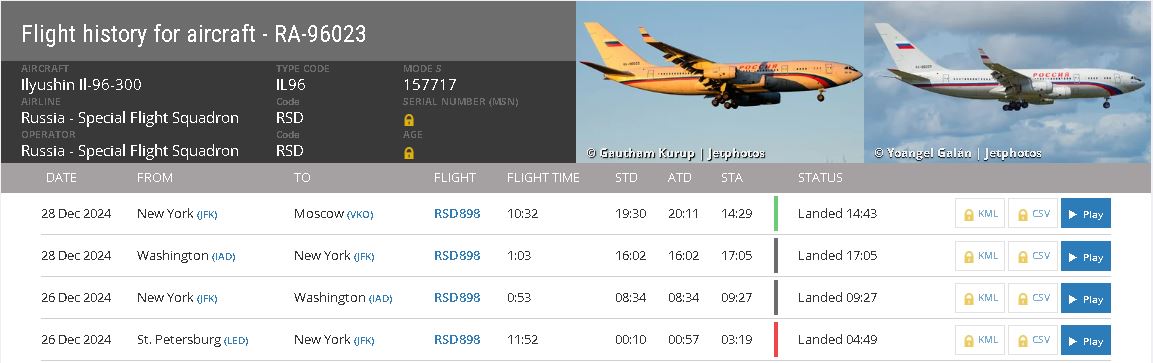Open the Gautham Kurup aircraft photo
This screenshot has width=1153, height=363.
[x=720, y=82]
